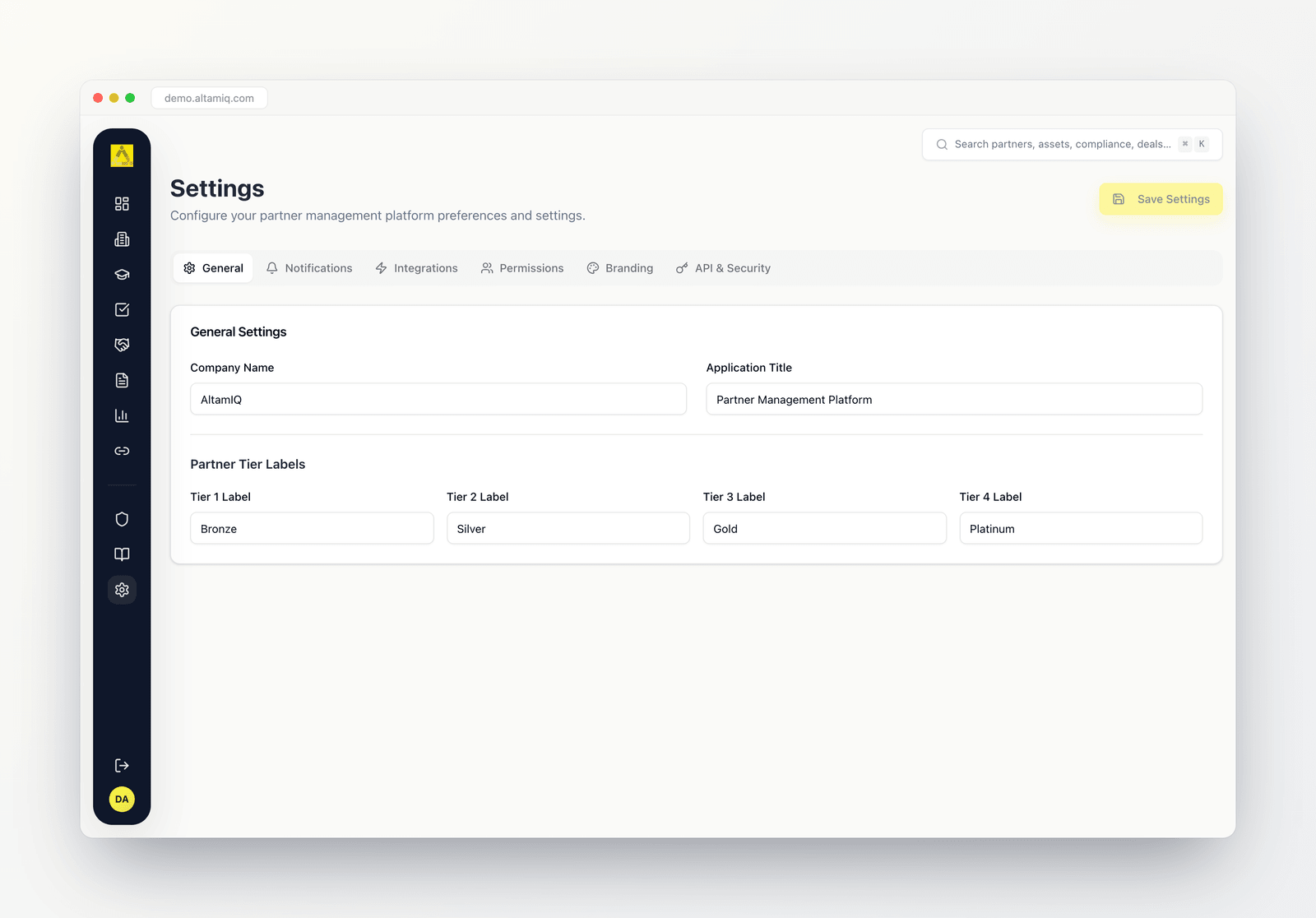This screenshot has width=1316, height=918.
Task: Open the dashboard grid icon in sidebar
Action: coord(122,204)
